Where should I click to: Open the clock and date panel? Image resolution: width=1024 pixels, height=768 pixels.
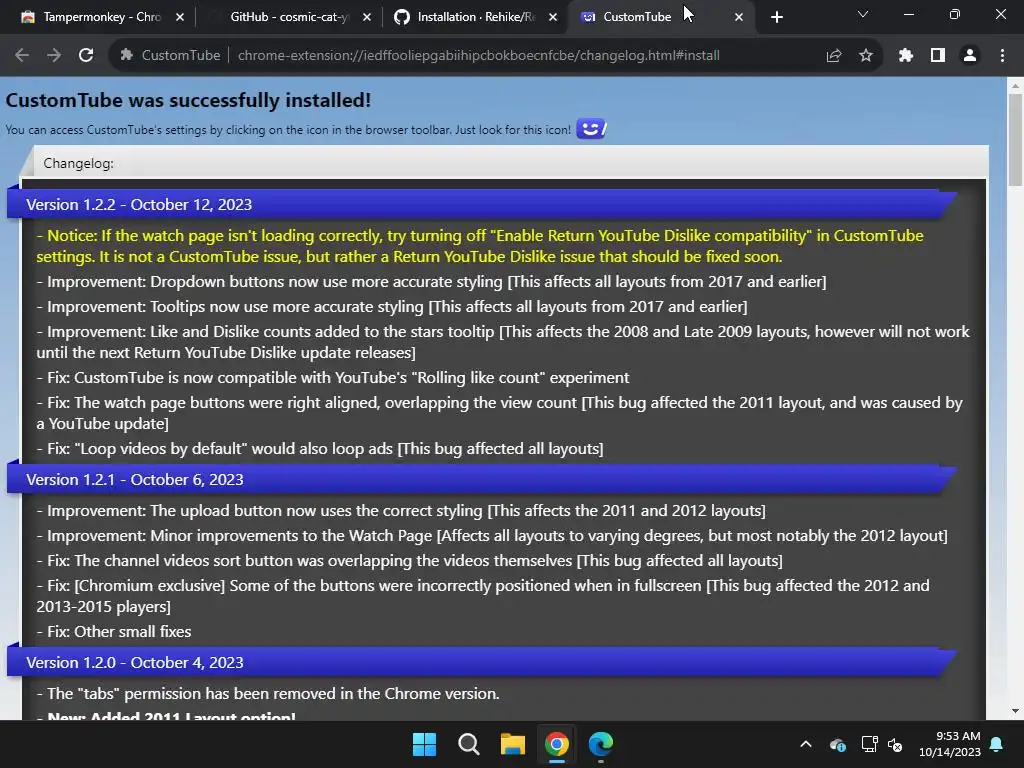tap(950, 744)
